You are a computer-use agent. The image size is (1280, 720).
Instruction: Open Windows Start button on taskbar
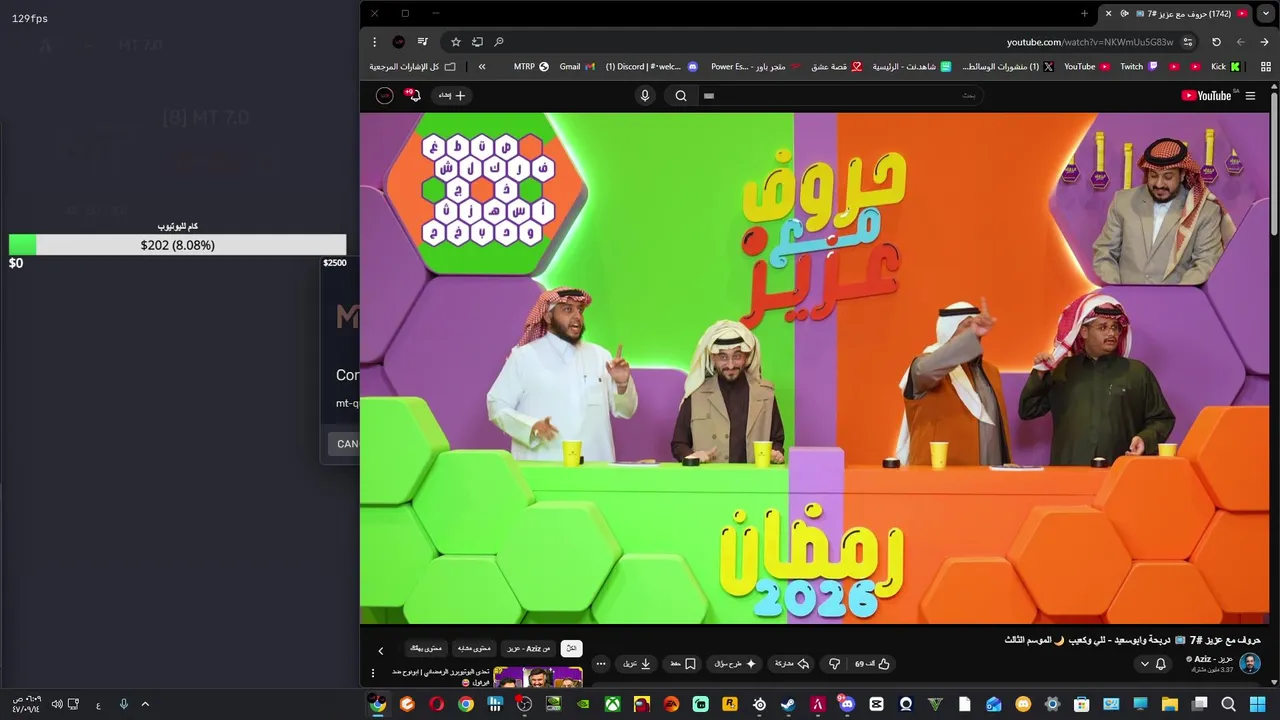(x=1257, y=704)
